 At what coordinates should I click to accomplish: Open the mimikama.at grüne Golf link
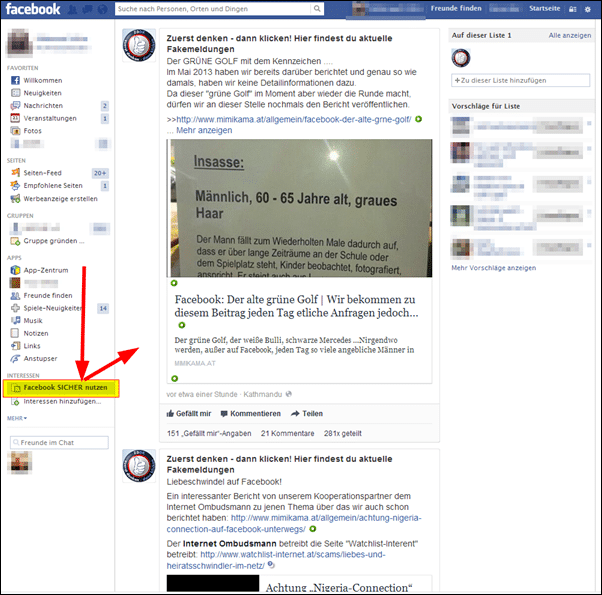point(294,119)
